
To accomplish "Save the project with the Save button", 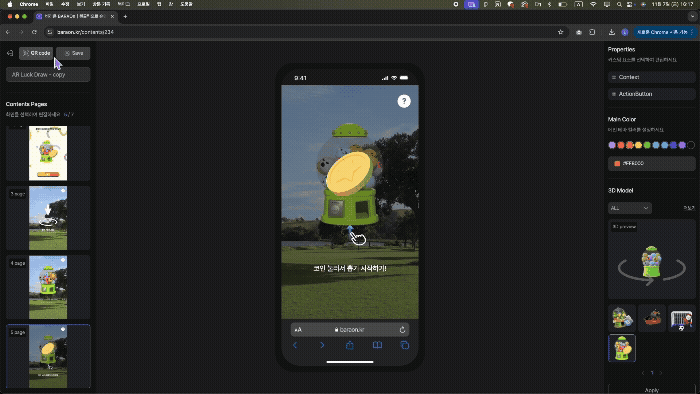I will pyautogui.click(x=73, y=53).
